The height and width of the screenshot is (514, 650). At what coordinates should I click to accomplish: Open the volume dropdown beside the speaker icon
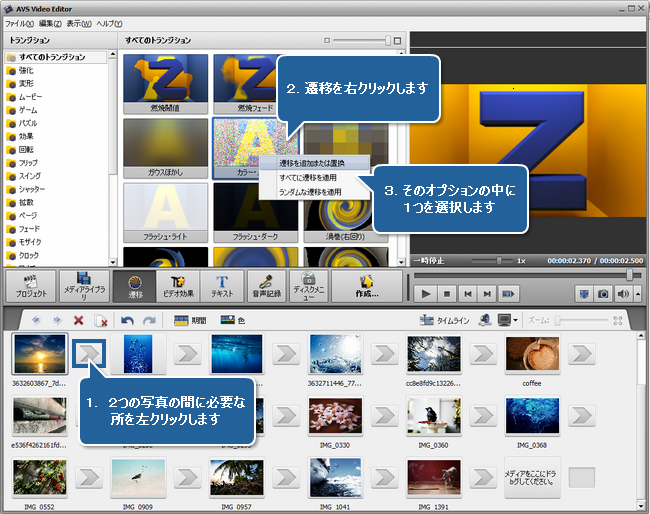coord(637,294)
